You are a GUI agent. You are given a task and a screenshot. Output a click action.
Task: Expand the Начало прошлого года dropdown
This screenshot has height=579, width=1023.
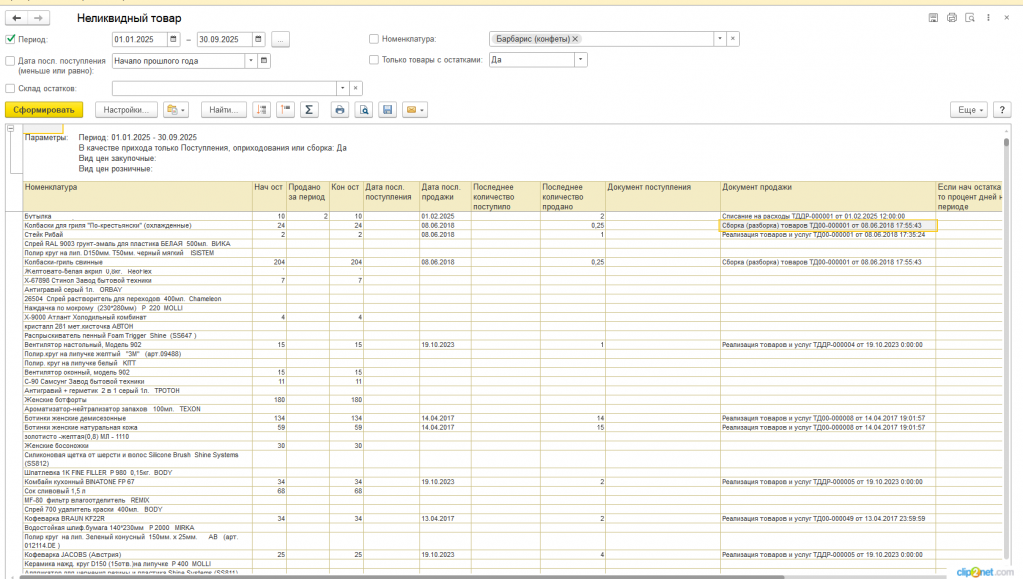click(251, 61)
